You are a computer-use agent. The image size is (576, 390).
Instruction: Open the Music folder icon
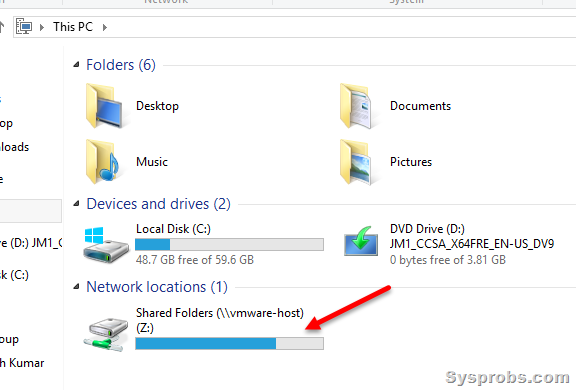coord(103,162)
